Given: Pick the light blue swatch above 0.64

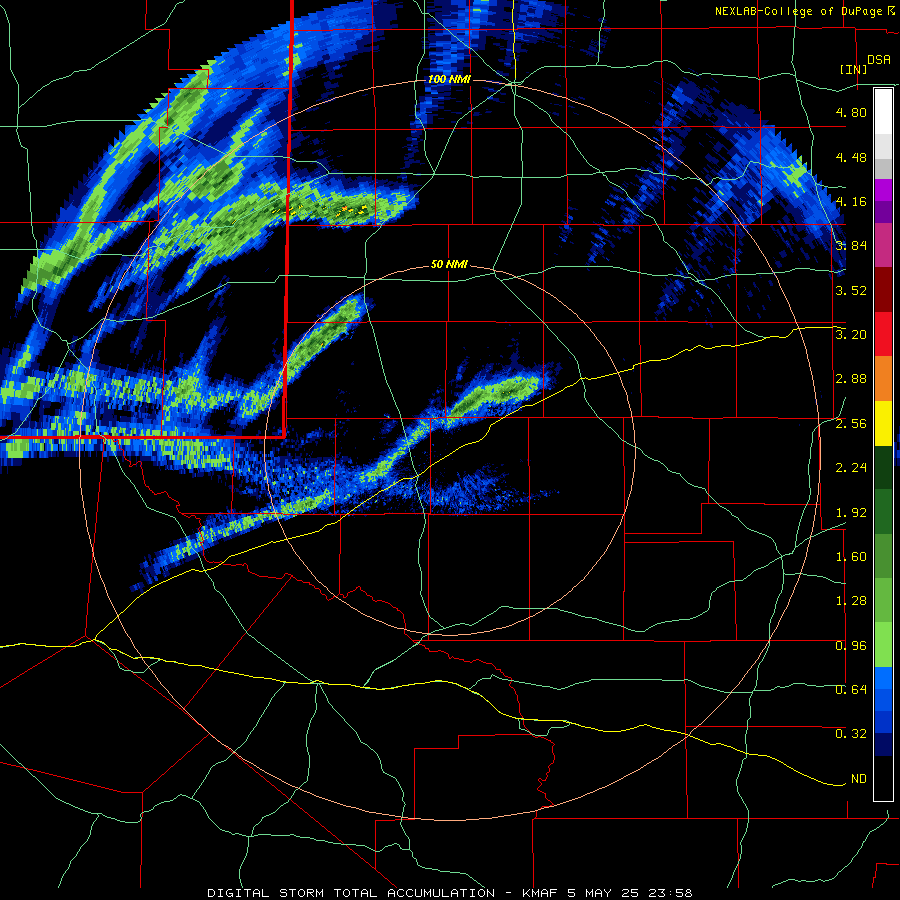Looking at the screenshot, I should click(x=883, y=679).
